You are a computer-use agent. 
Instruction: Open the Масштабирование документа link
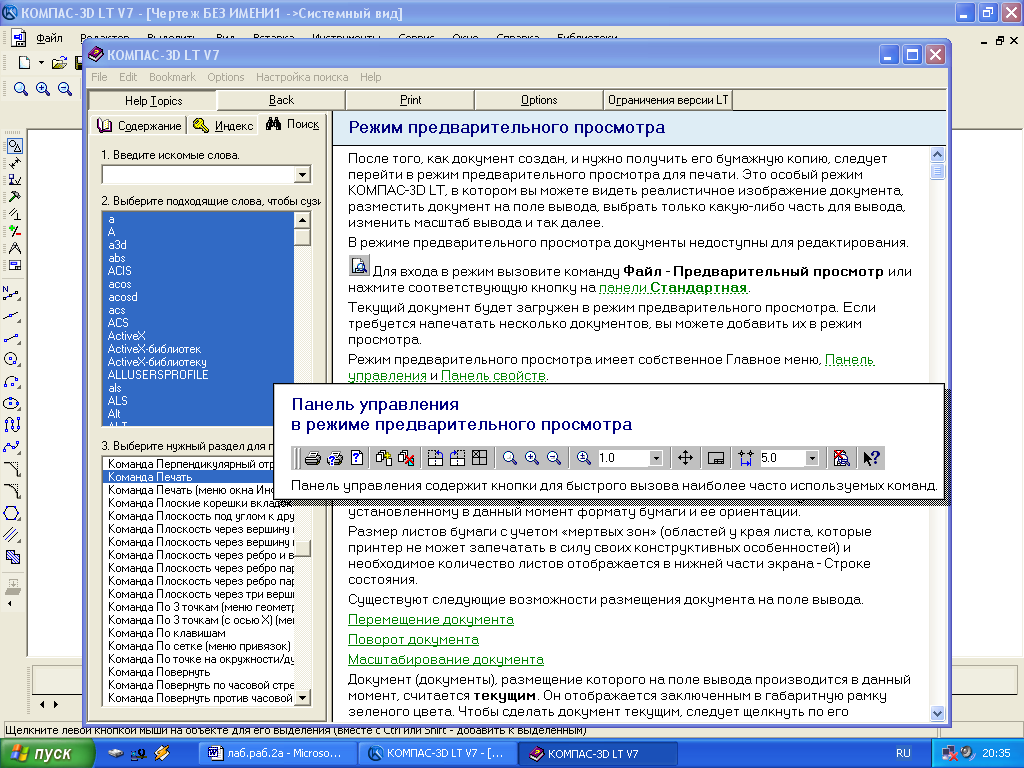445,660
